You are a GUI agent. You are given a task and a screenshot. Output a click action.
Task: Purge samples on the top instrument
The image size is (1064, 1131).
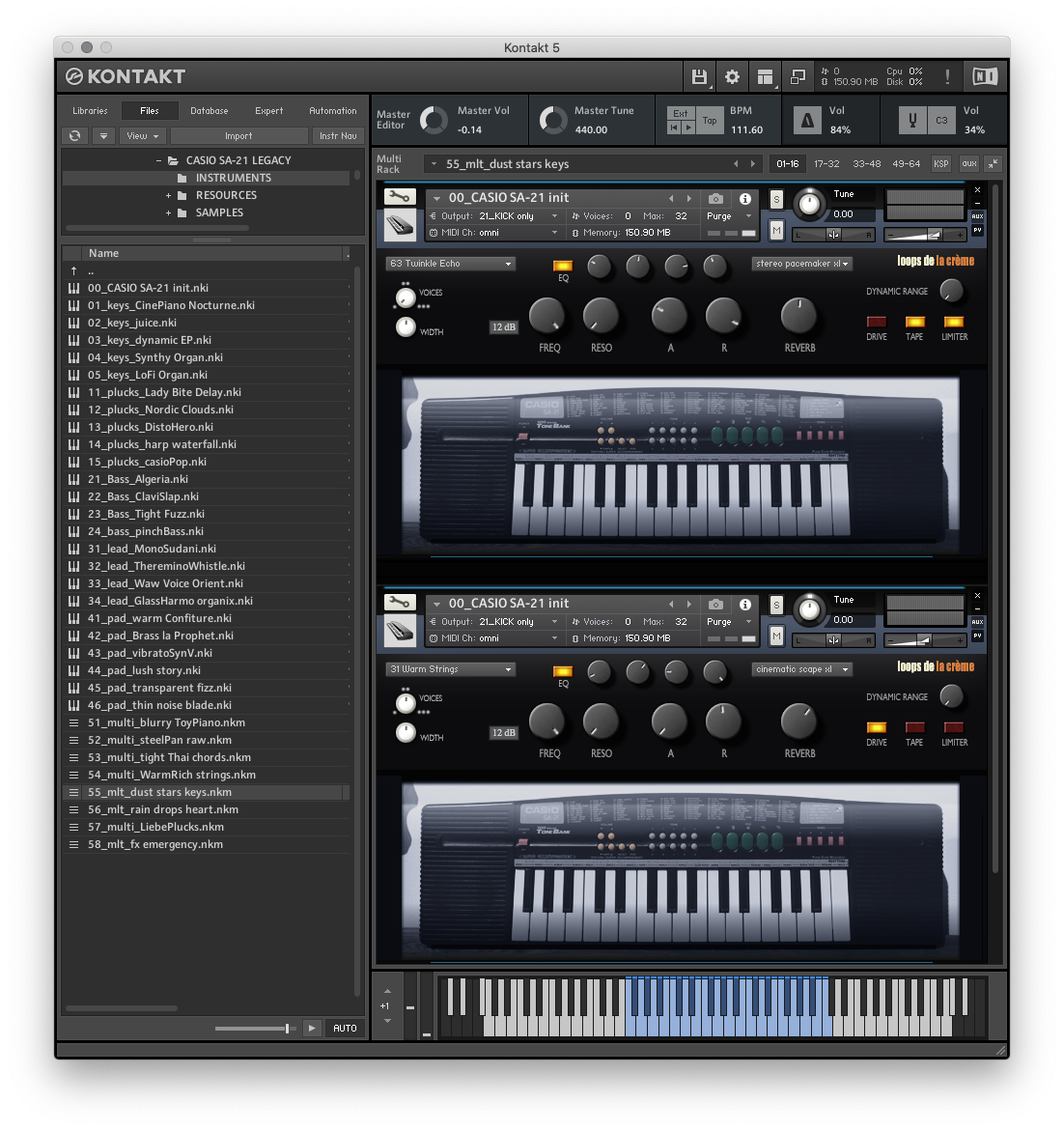[x=720, y=216]
